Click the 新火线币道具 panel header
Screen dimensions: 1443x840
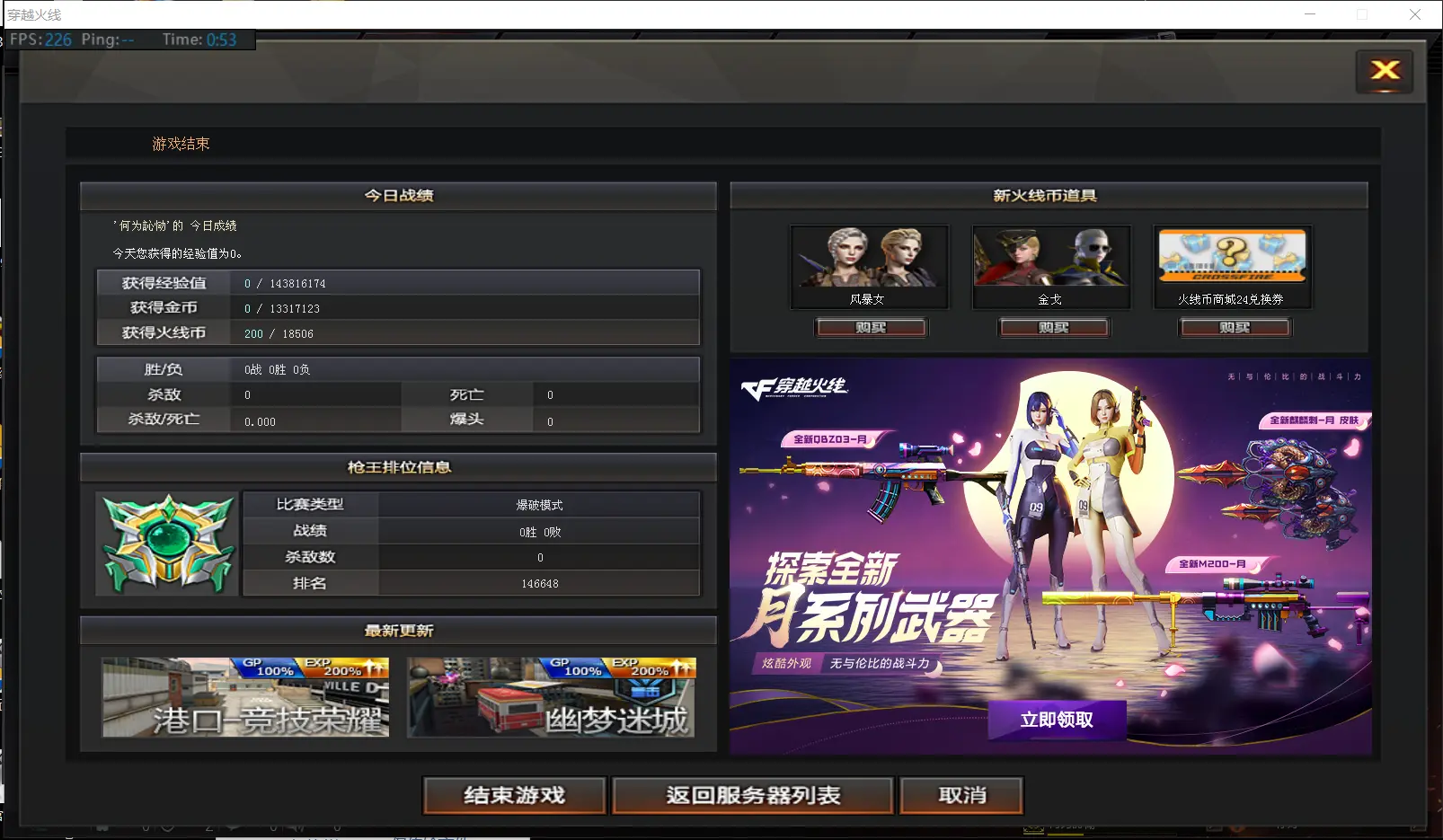coord(1049,195)
